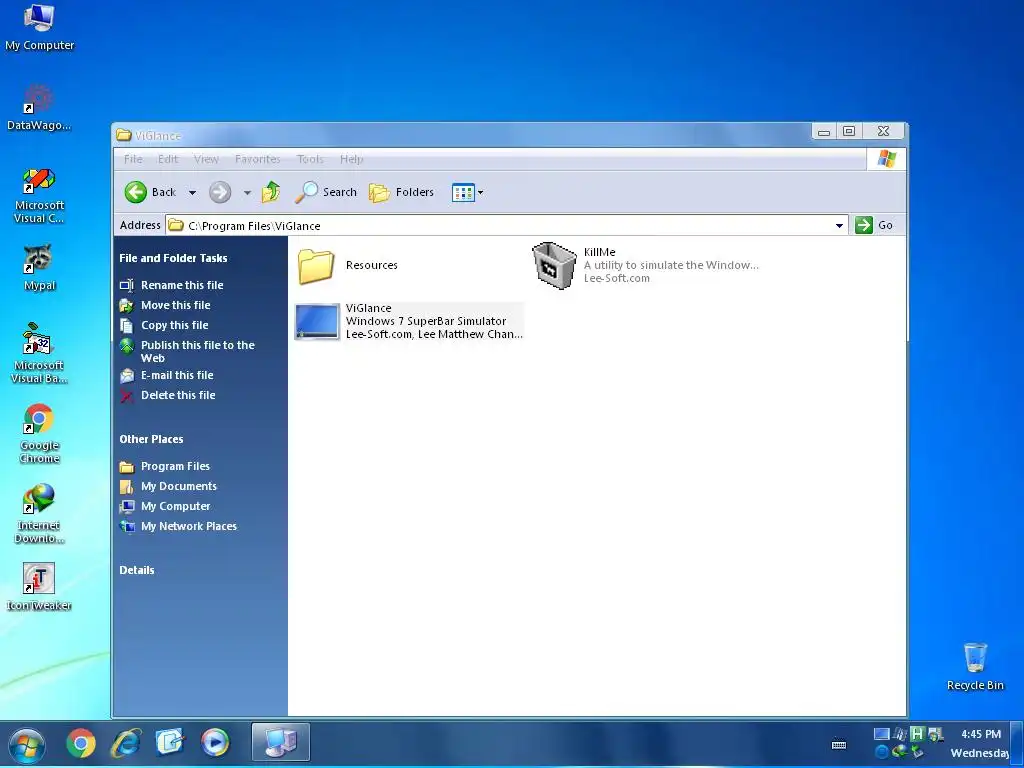Select the ViGlance application icon
This screenshot has width=1024, height=768.
(x=317, y=321)
